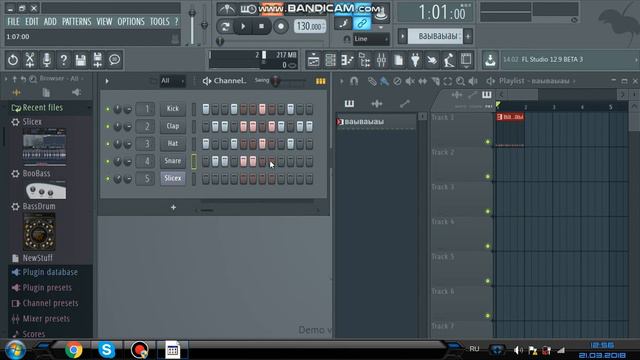This screenshot has height=360, width=640.
Task: Click the save new version icon
Action: pos(98,60)
